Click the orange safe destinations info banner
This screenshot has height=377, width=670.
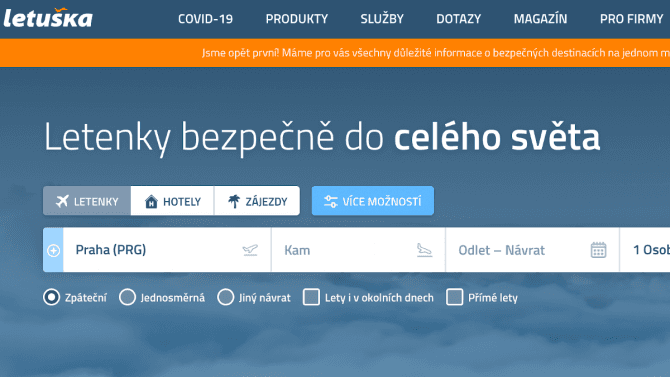click(x=335, y=53)
